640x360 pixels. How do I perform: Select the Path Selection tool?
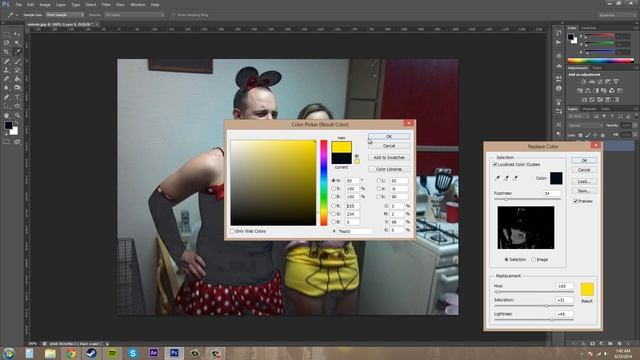click(x=7, y=106)
